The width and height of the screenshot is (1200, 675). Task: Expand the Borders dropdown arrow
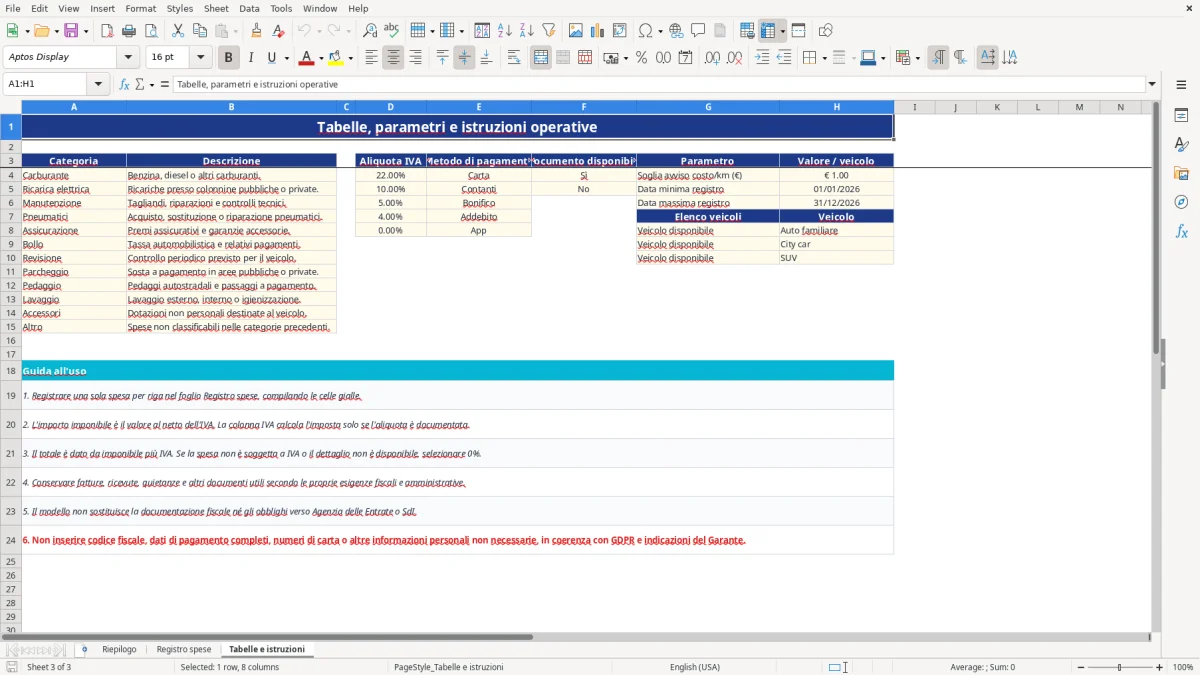825,58
